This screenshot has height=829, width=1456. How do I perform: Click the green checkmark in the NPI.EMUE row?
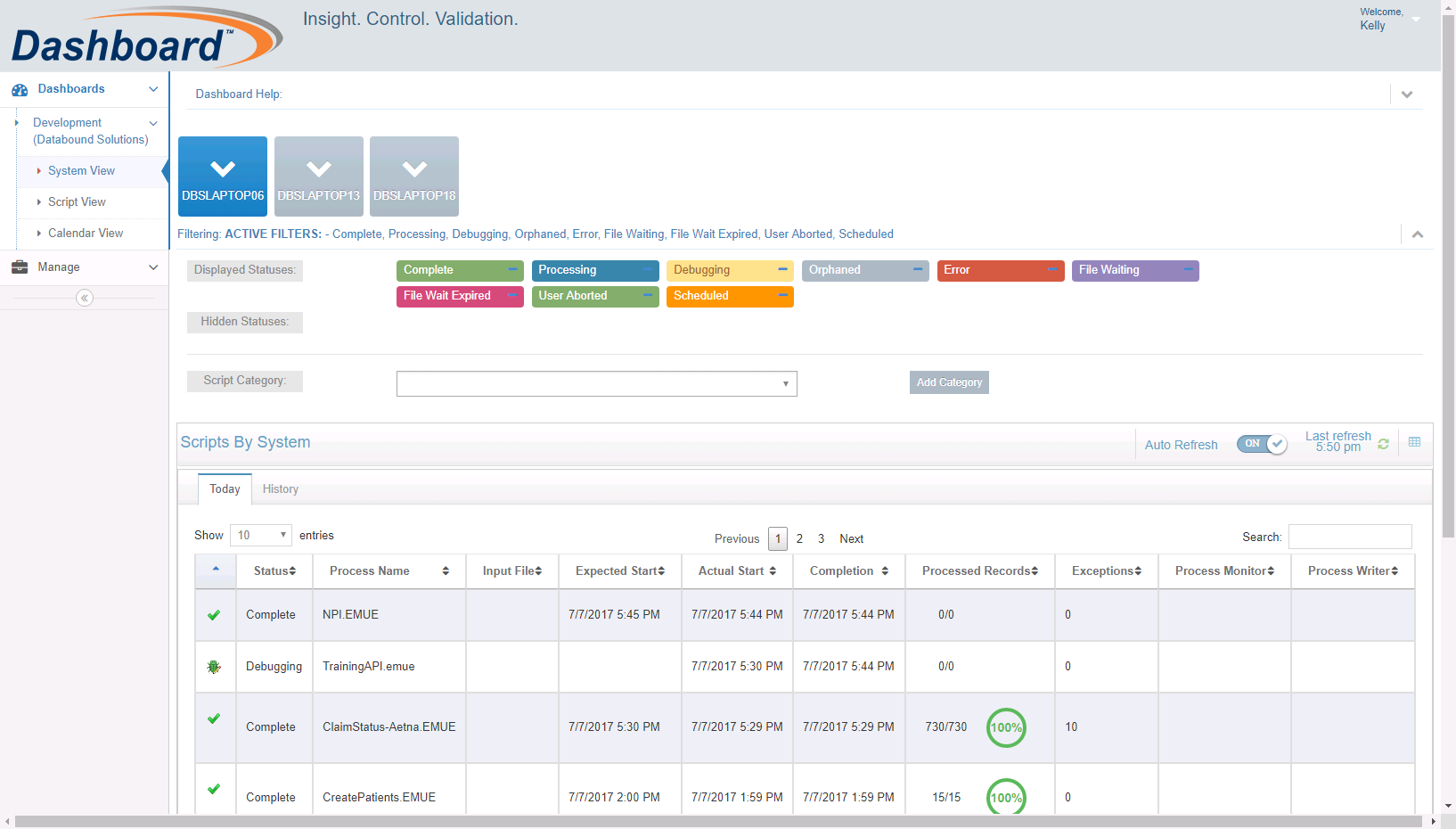point(214,615)
